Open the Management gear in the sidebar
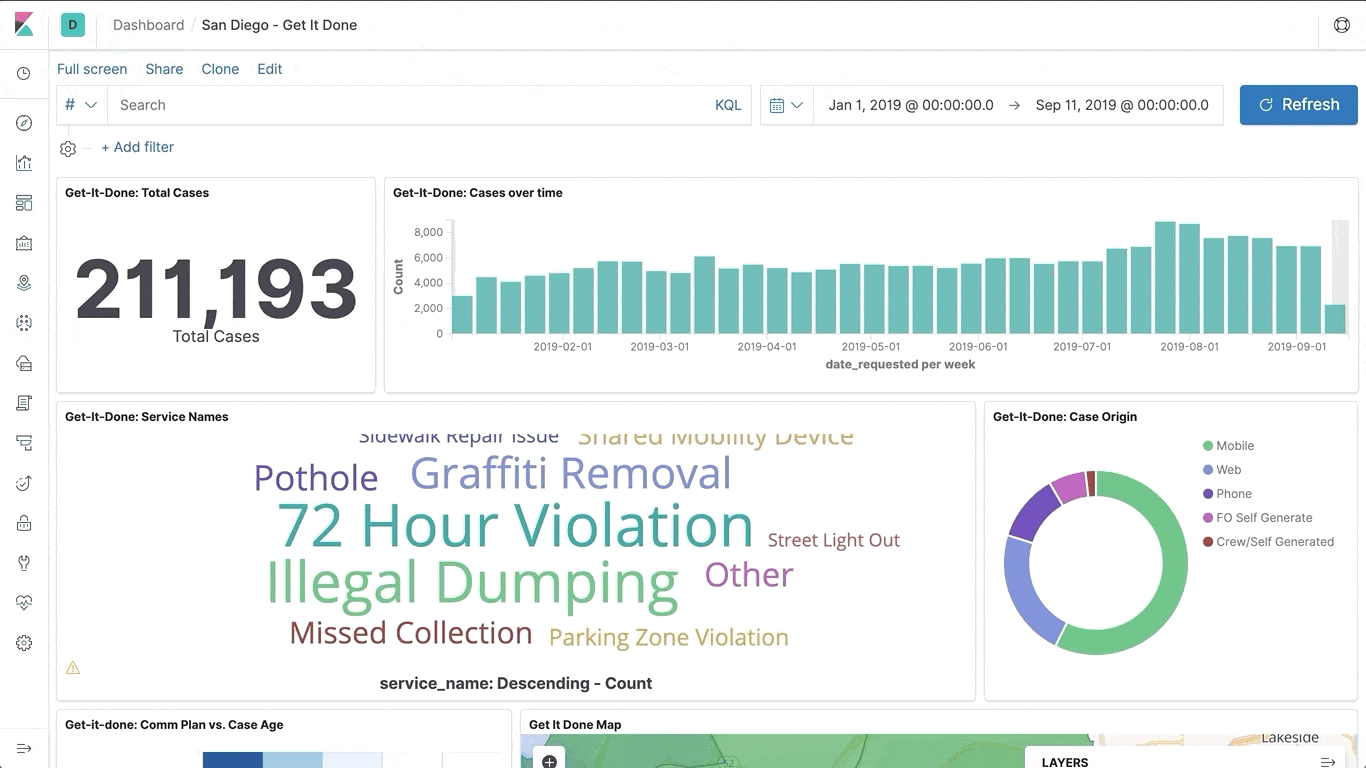The height and width of the screenshot is (768, 1366). (24, 643)
